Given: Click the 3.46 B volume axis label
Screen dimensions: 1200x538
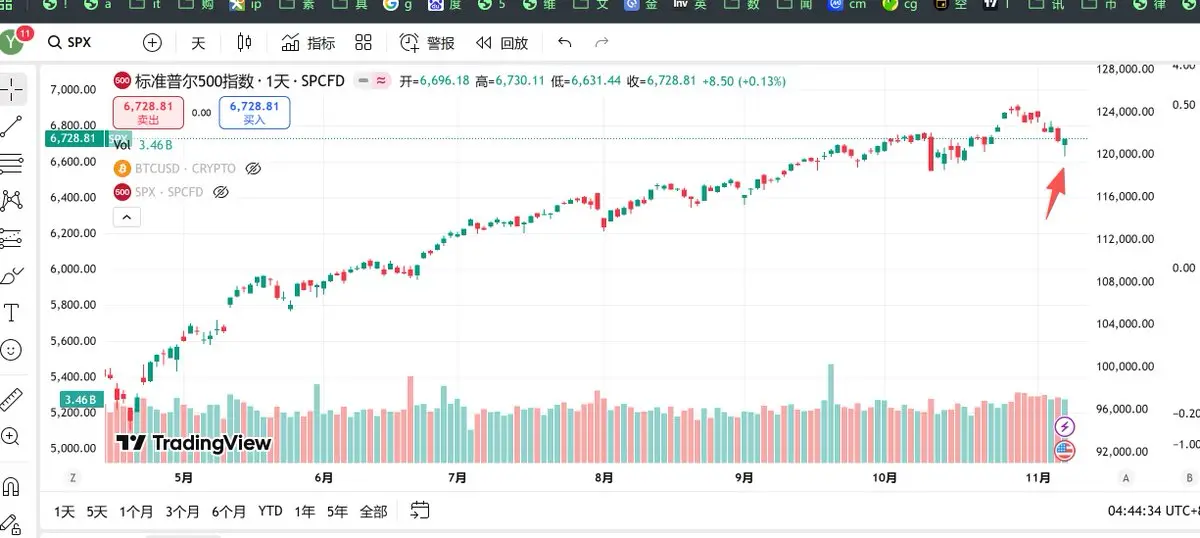Looking at the screenshot, I should [80, 400].
